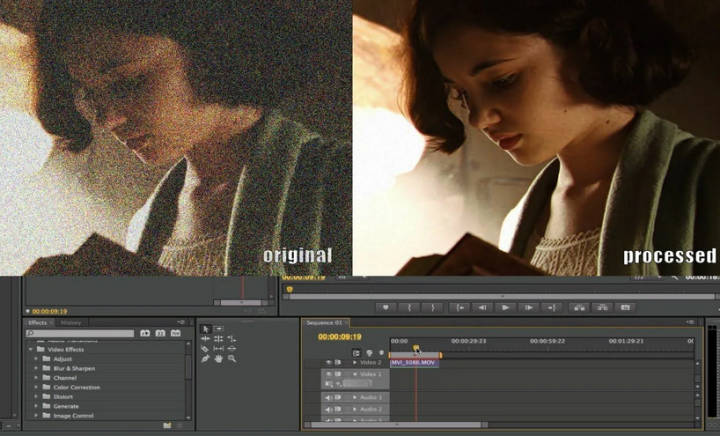Open the Sequence 01 panel flyout menu

690,322
